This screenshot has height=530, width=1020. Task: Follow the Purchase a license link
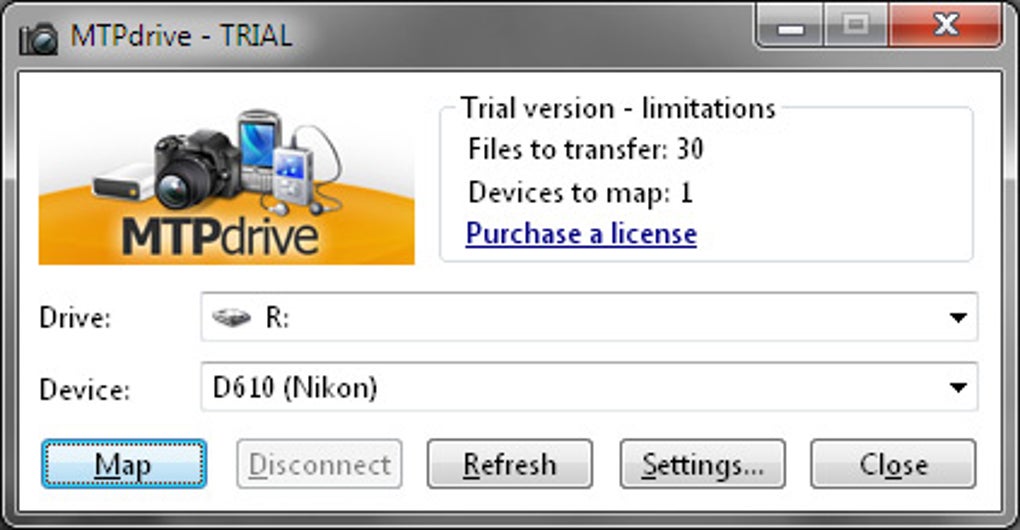(581, 233)
